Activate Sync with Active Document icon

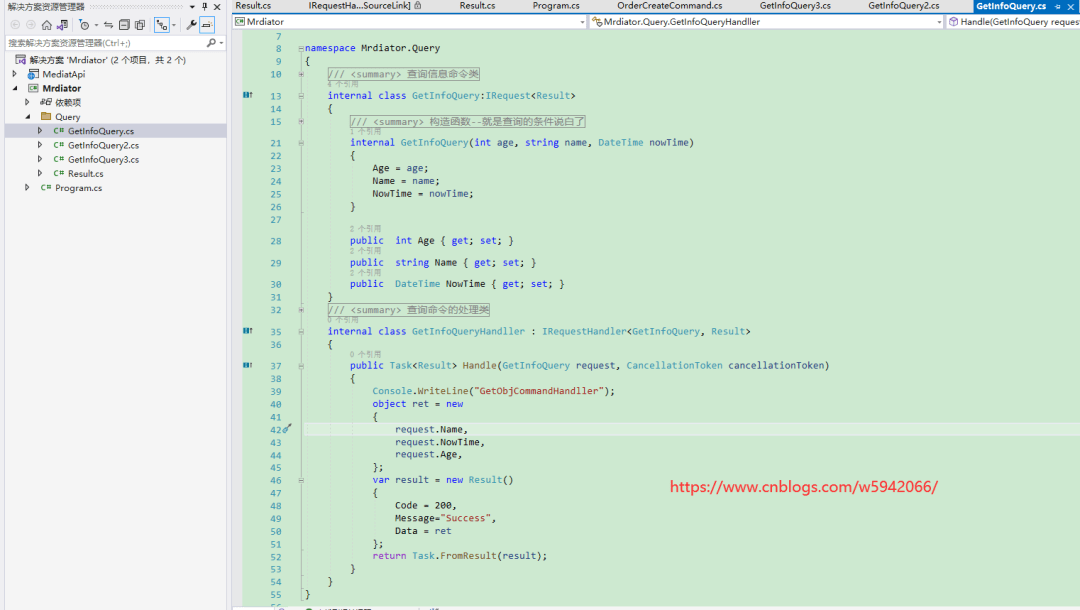[61, 24]
